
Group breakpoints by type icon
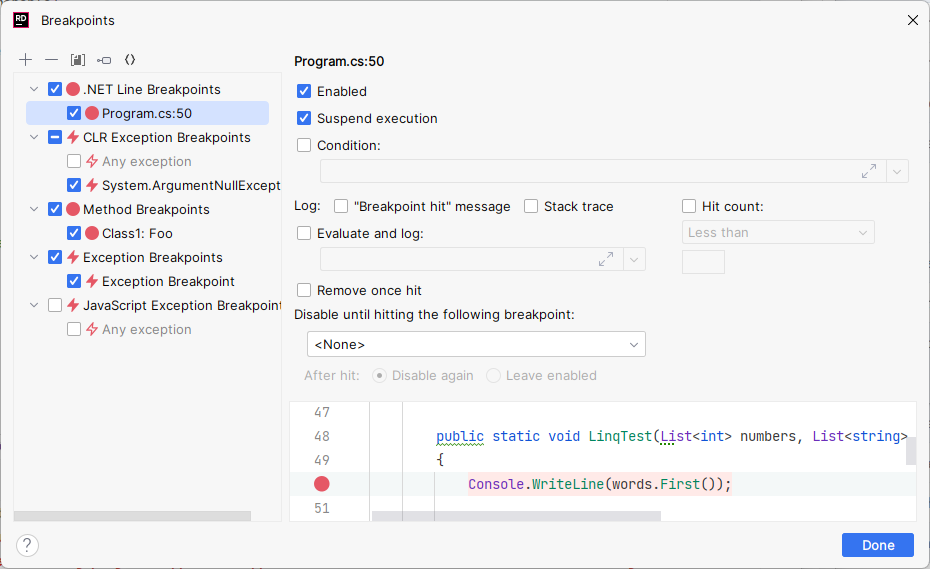tap(104, 59)
